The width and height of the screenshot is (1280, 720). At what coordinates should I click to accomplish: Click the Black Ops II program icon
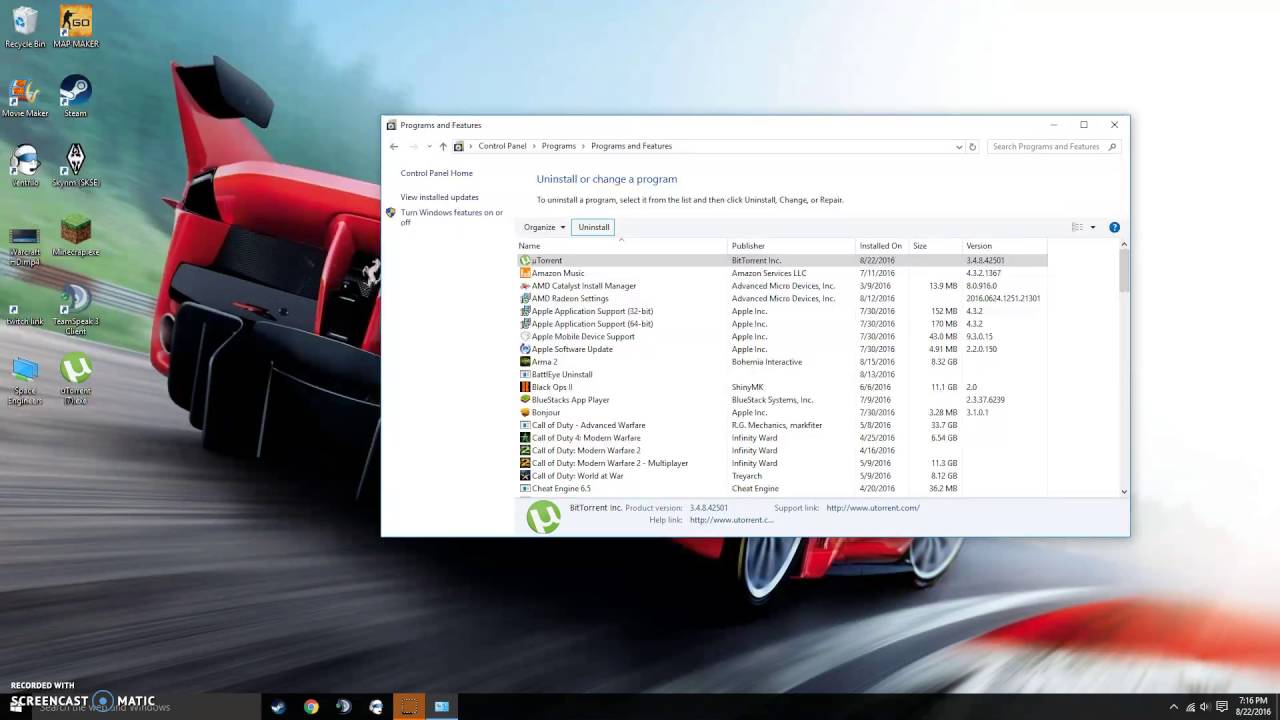tap(525, 387)
